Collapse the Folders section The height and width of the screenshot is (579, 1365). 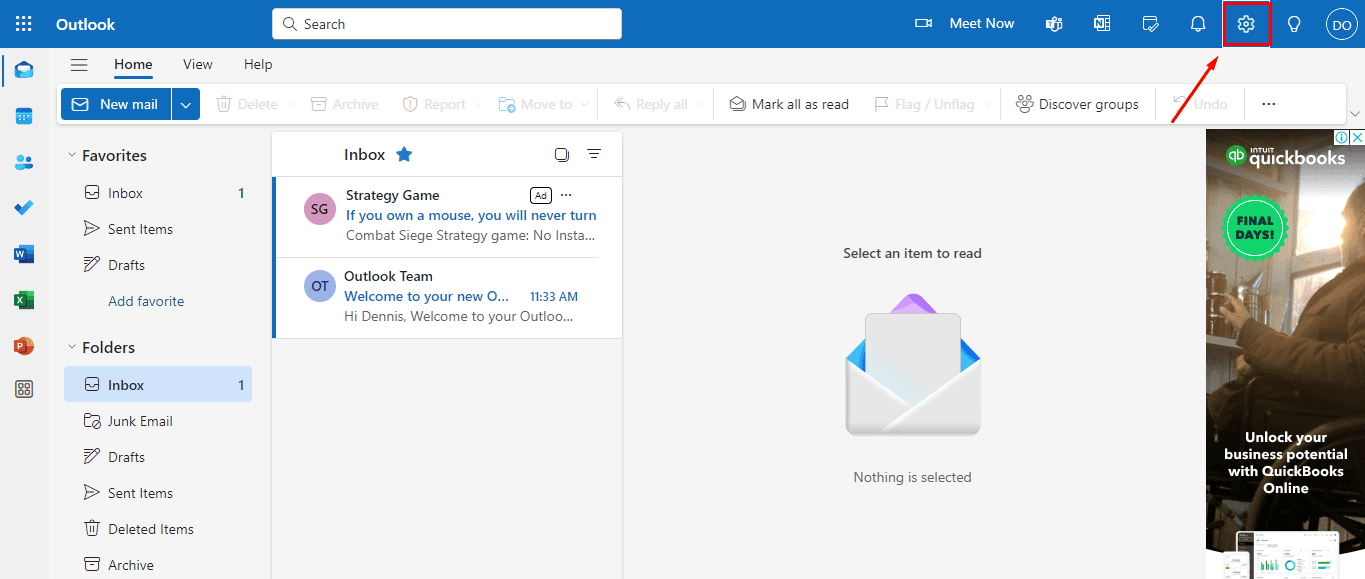(x=72, y=347)
